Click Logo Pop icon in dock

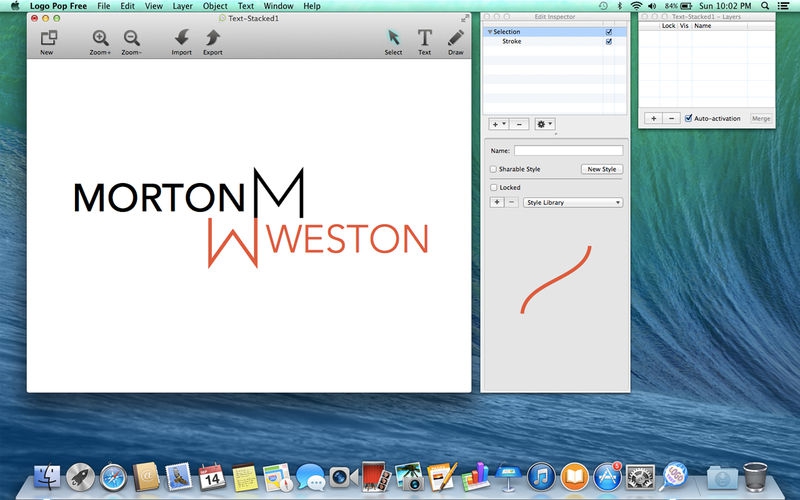(x=673, y=476)
